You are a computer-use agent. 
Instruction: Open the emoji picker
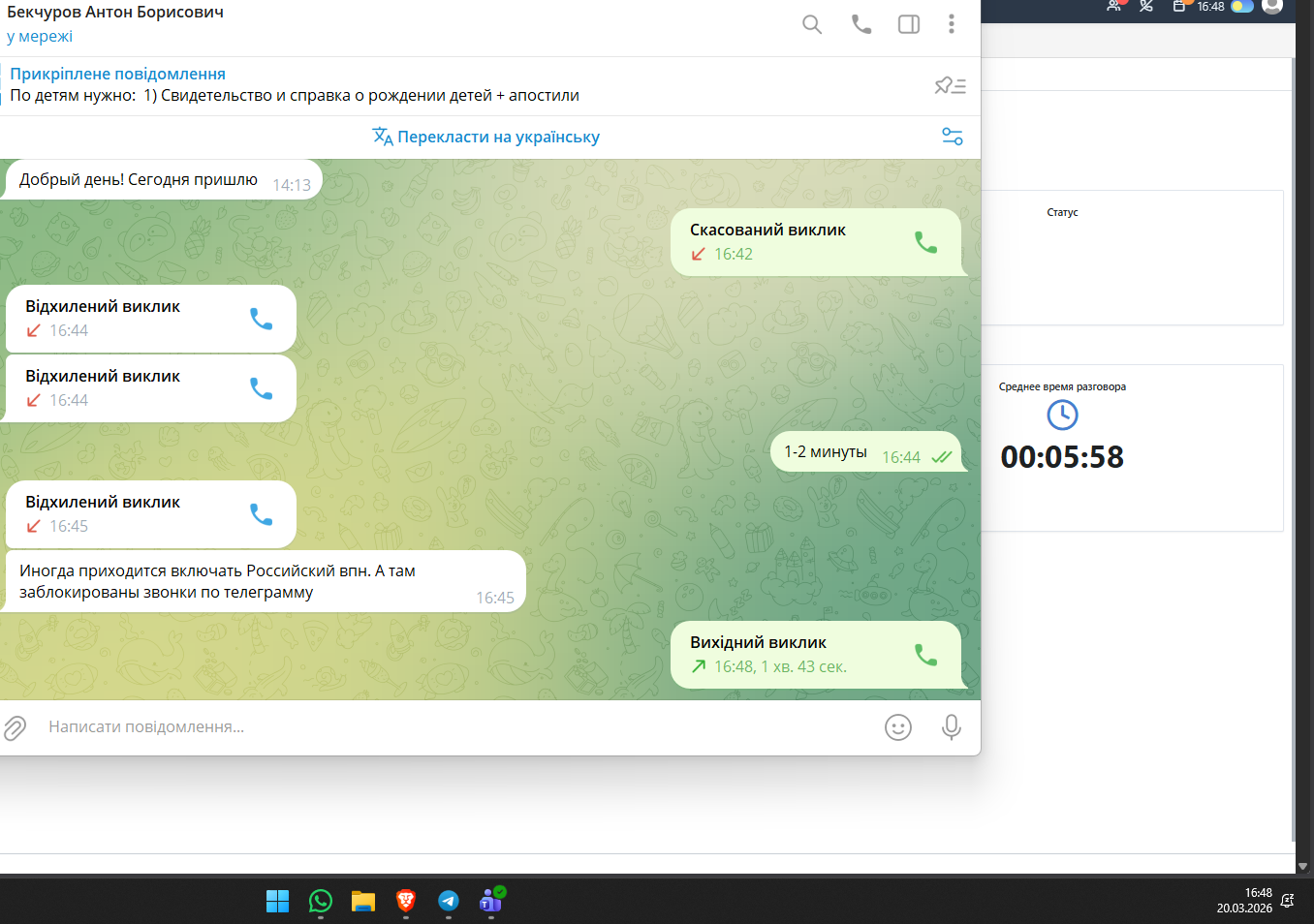pos(898,727)
